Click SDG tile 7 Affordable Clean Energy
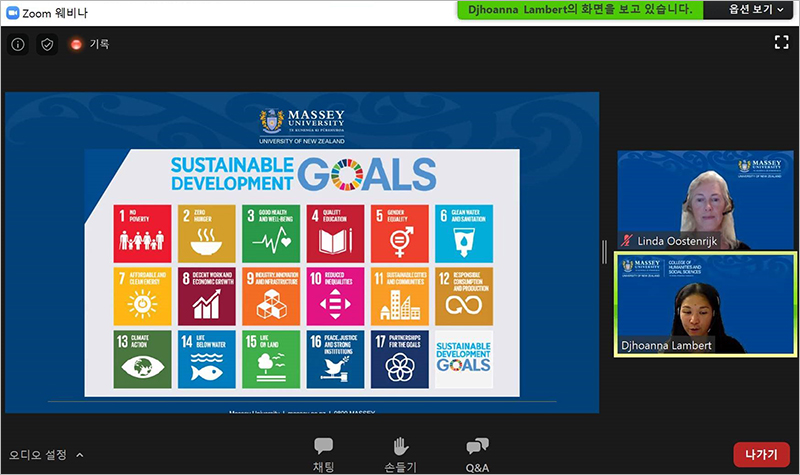Image resolution: width=800 pixels, height=475 pixels. (142, 296)
